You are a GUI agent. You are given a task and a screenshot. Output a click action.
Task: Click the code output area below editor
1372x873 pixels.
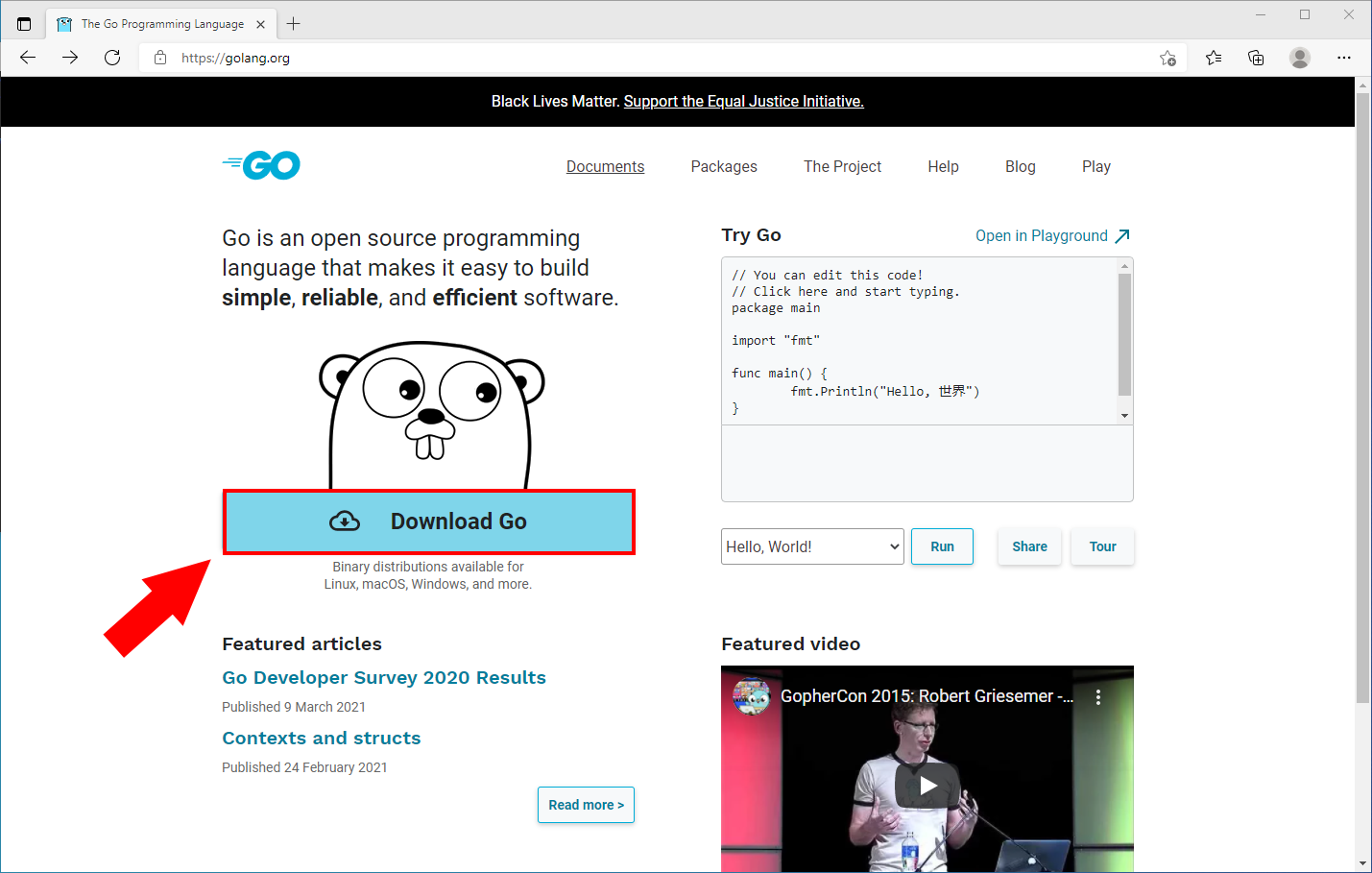[927, 463]
